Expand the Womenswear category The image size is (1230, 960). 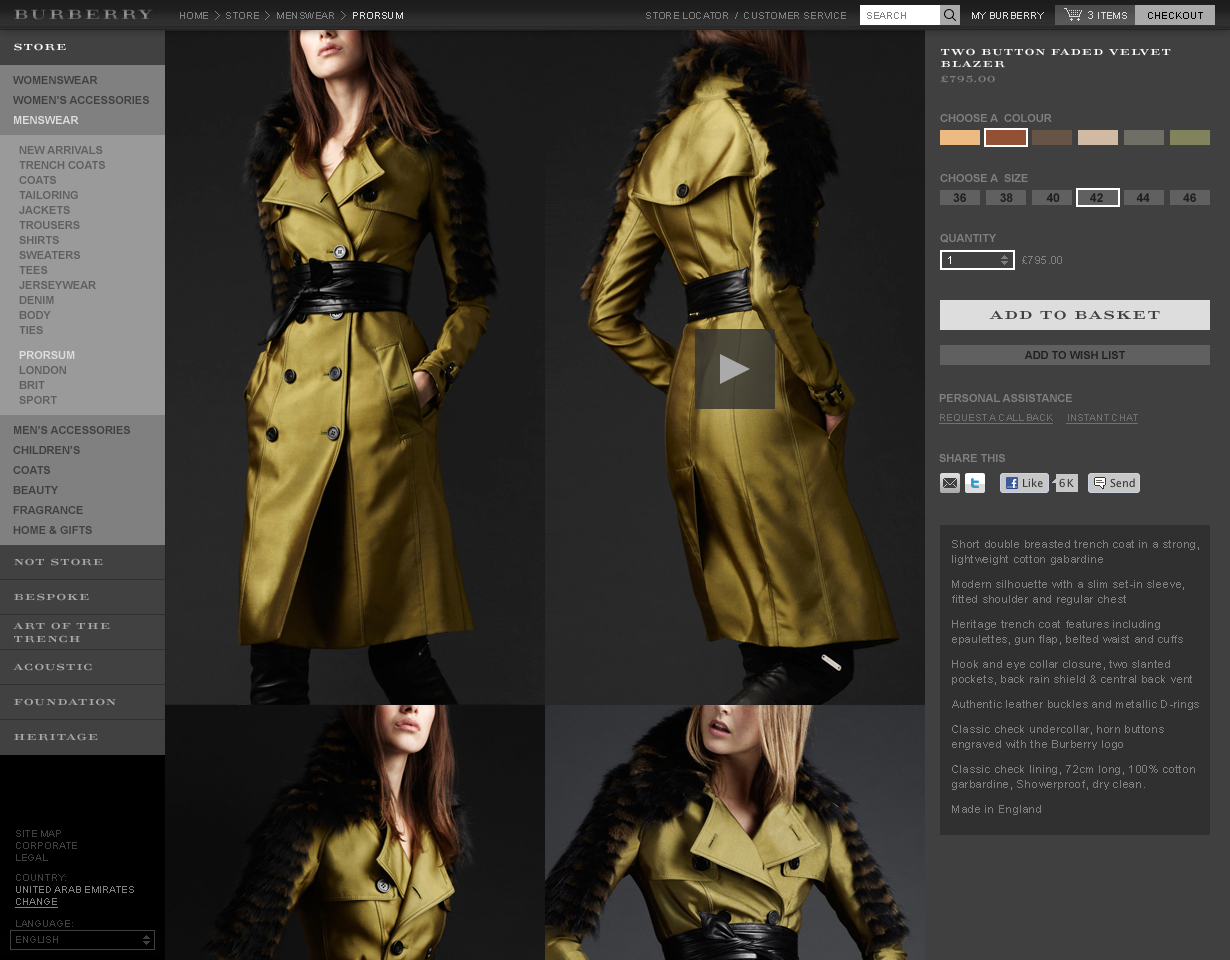tap(55, 80)
